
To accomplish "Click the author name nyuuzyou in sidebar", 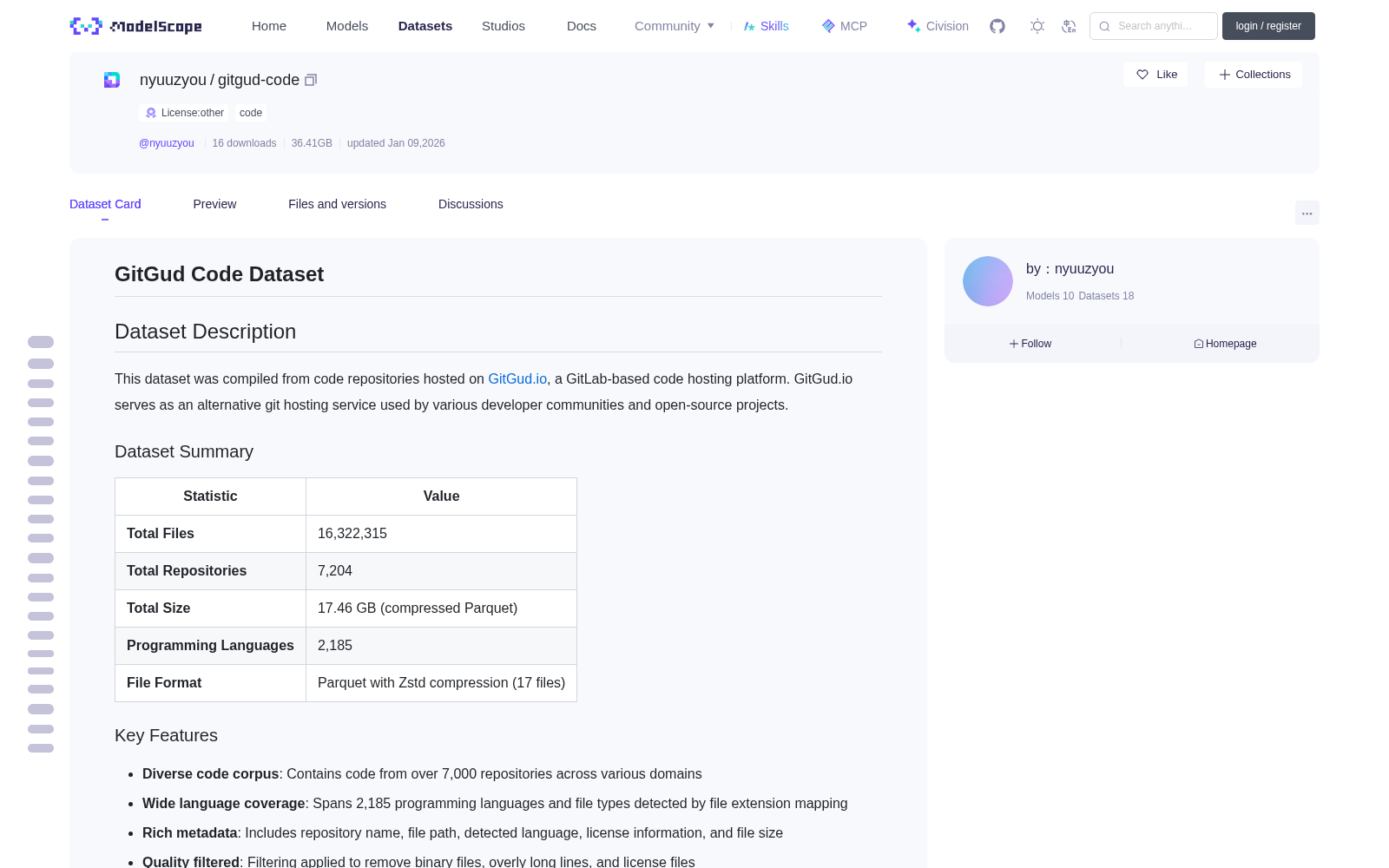I will (x=1084, y=269).
